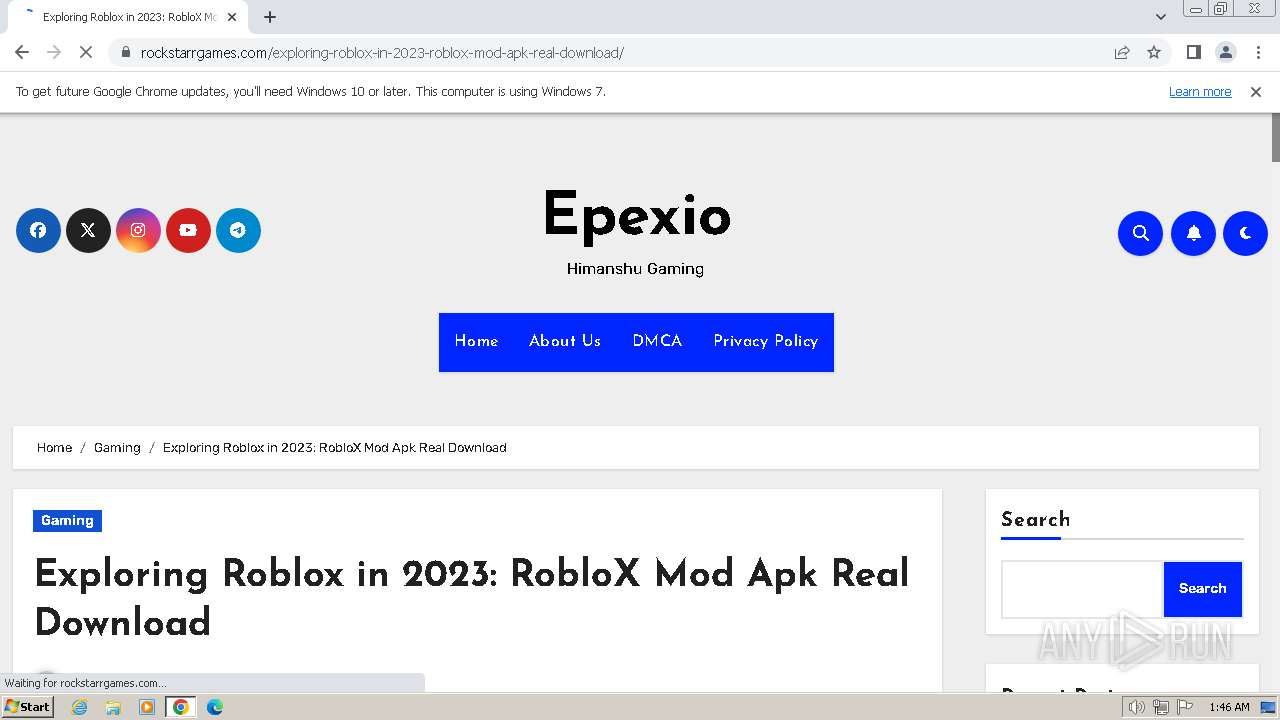Open the YouTube social icon
Image resolution: width=1280 pixels, height=720 pixels.
[x=188, y=230]
